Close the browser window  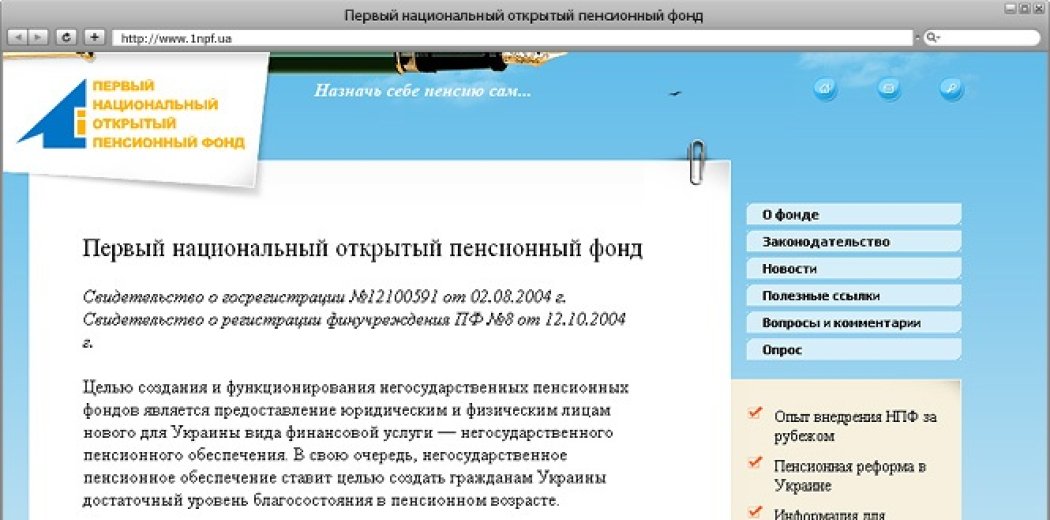coord(1037,9)
